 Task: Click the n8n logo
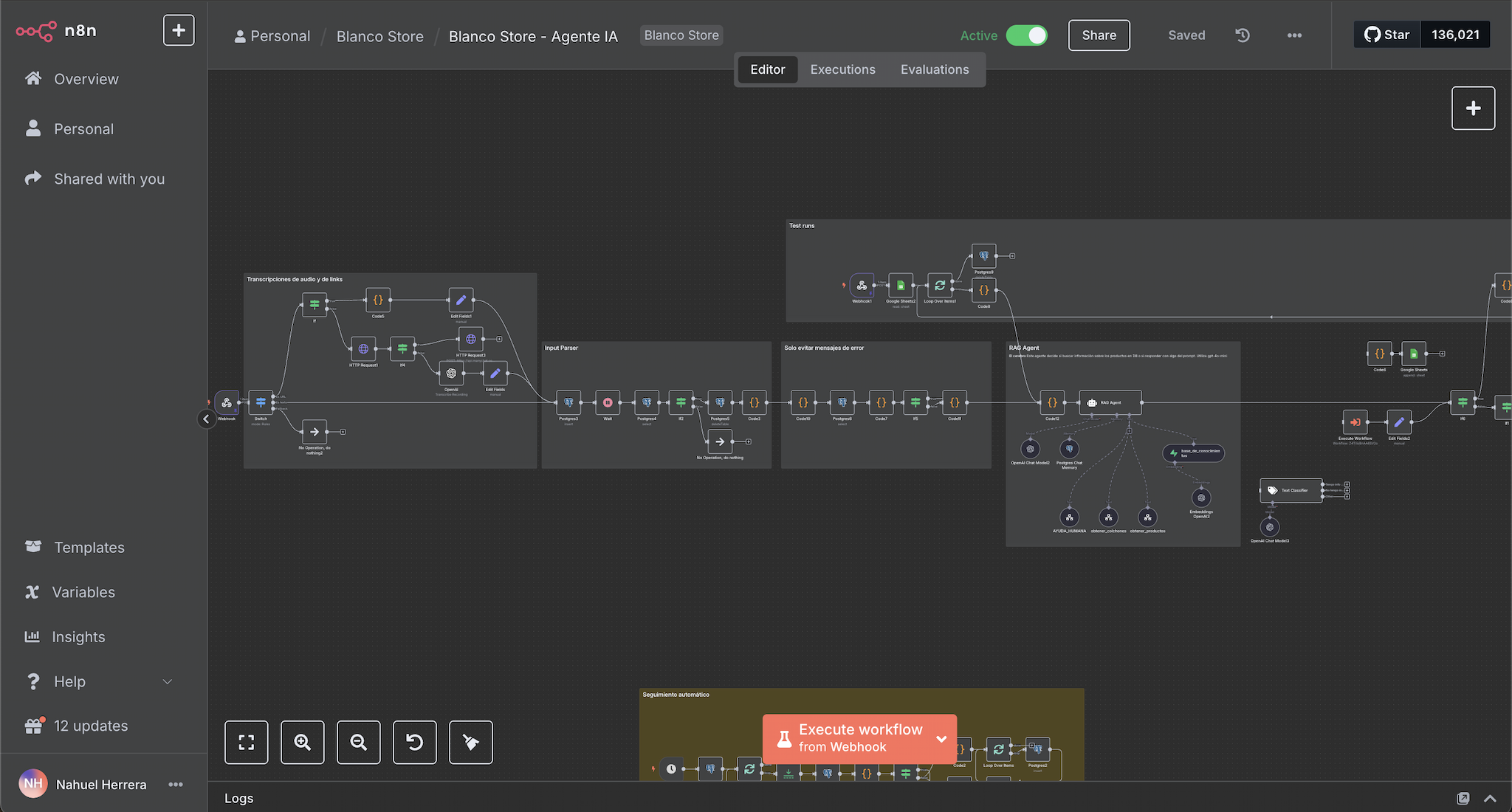point(56,31)
